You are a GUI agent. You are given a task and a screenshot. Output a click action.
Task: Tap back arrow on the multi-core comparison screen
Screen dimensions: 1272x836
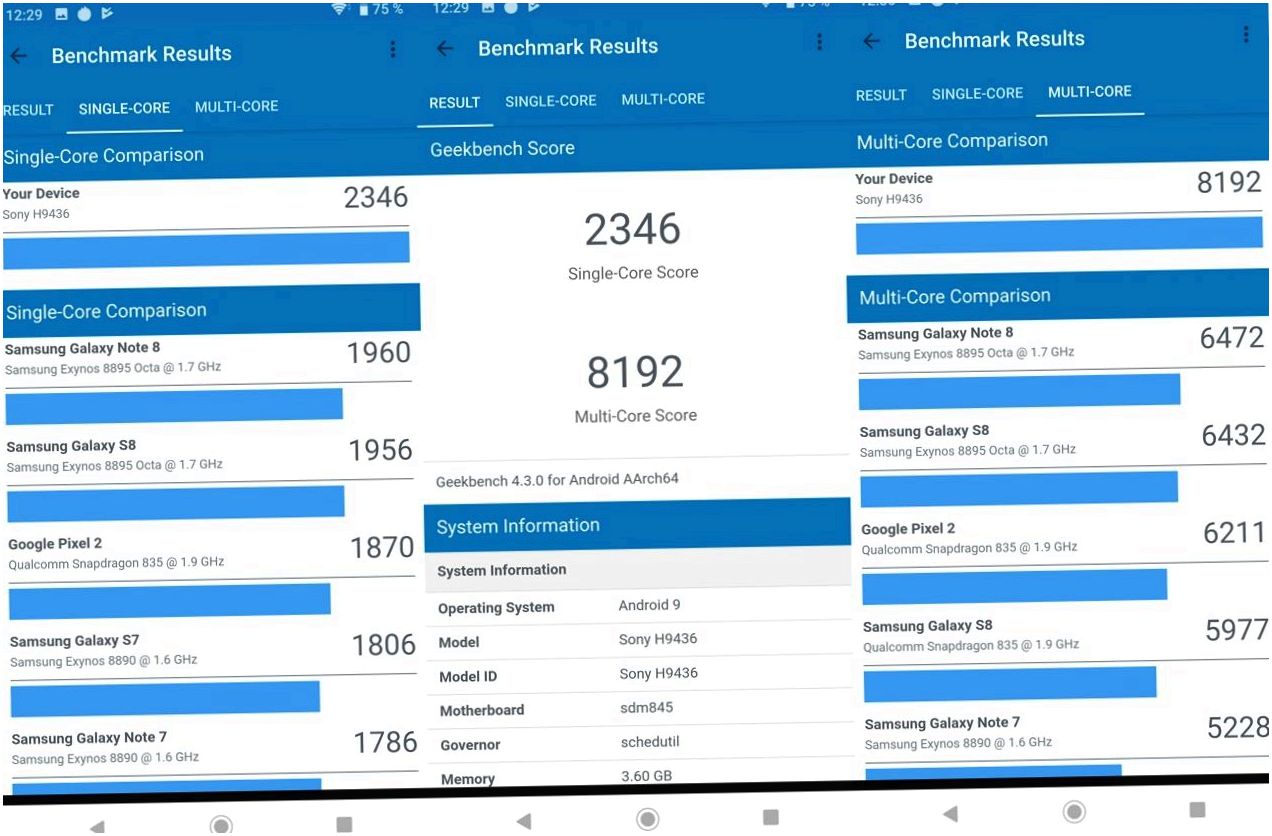[872, 41]
